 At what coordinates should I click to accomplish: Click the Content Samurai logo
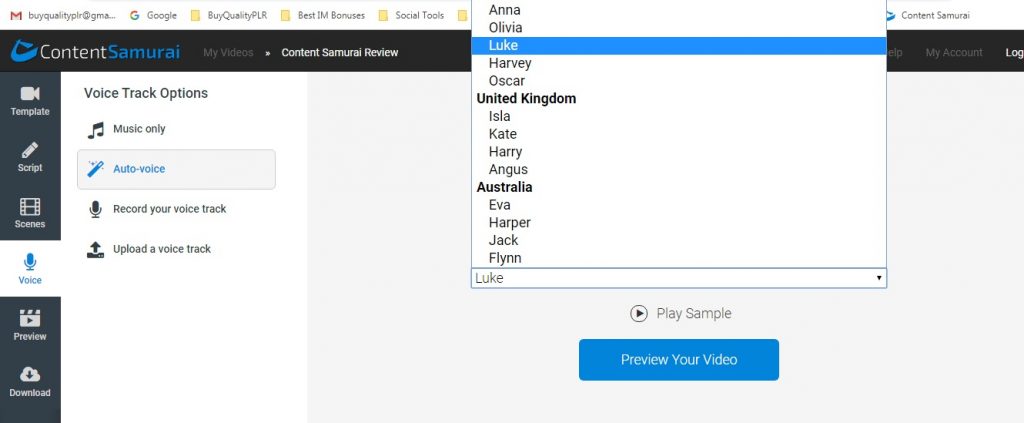pyautogui.click(x=95, y=52)
